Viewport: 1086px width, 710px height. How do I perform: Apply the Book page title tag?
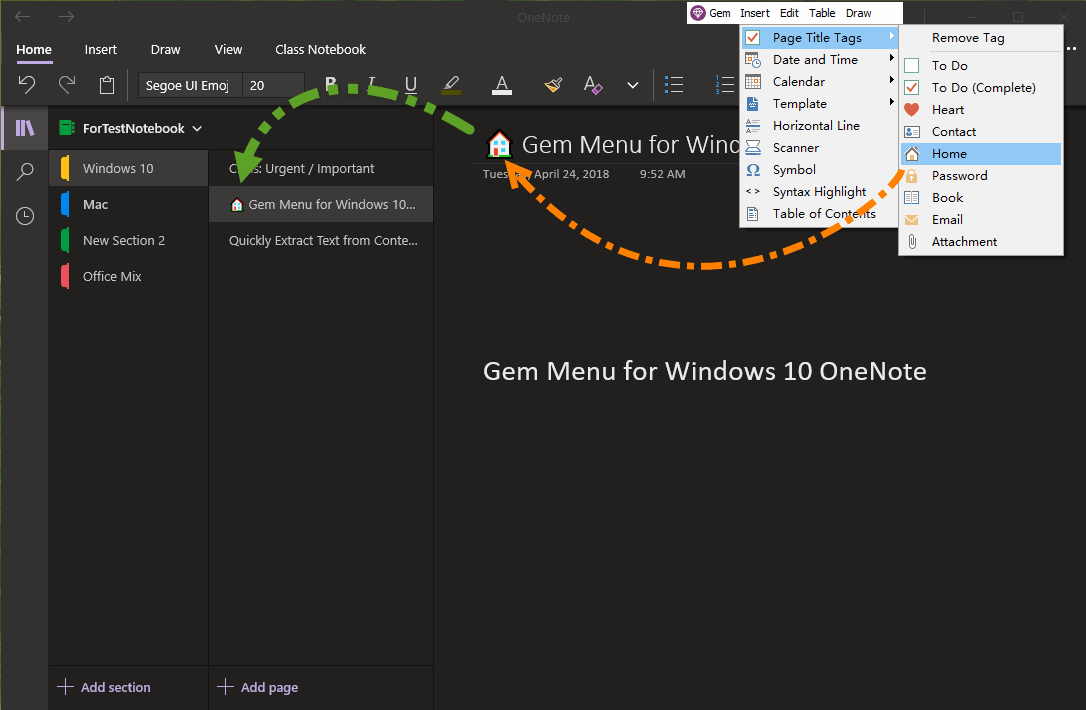(x=981, y=197)
